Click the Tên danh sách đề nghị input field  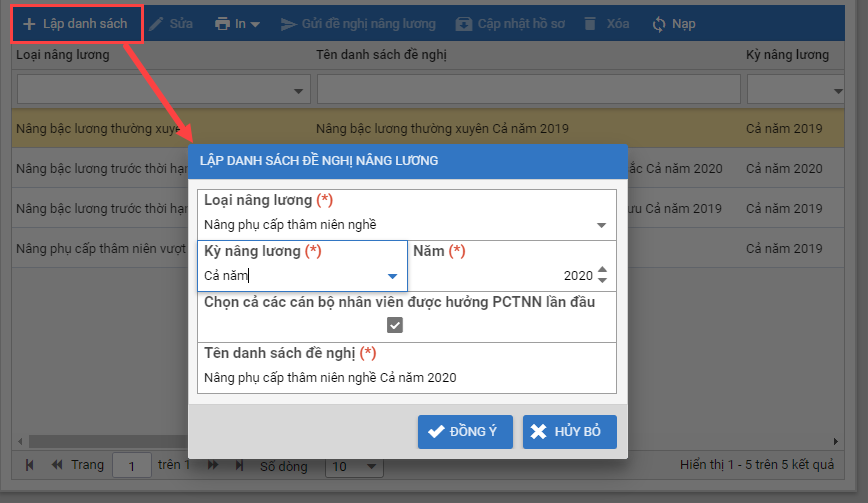pos(406,377)
